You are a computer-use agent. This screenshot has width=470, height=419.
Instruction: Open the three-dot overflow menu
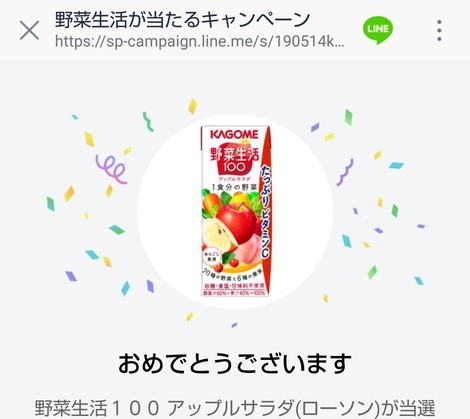[x=439, y=31]
